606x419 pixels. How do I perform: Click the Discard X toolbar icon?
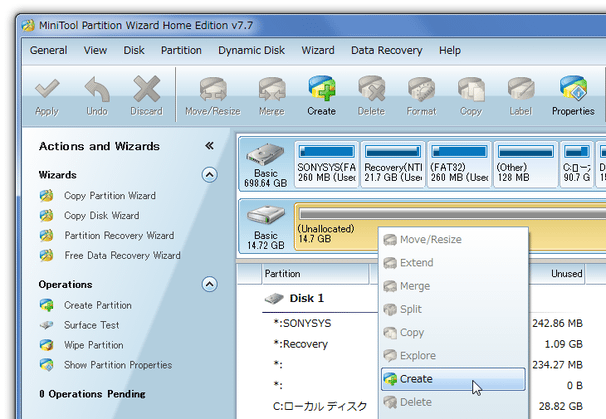click(x=146, y=89)
